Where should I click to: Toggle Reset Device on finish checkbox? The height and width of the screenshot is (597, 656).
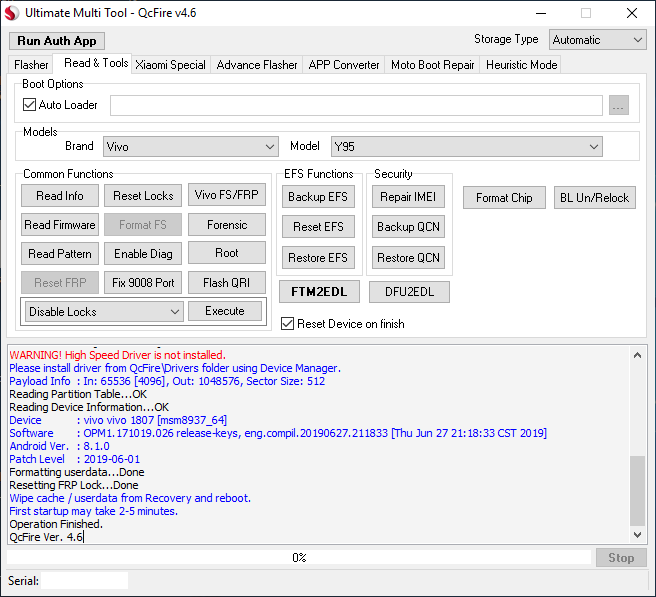pyautogui.click(x=287, y=323)
